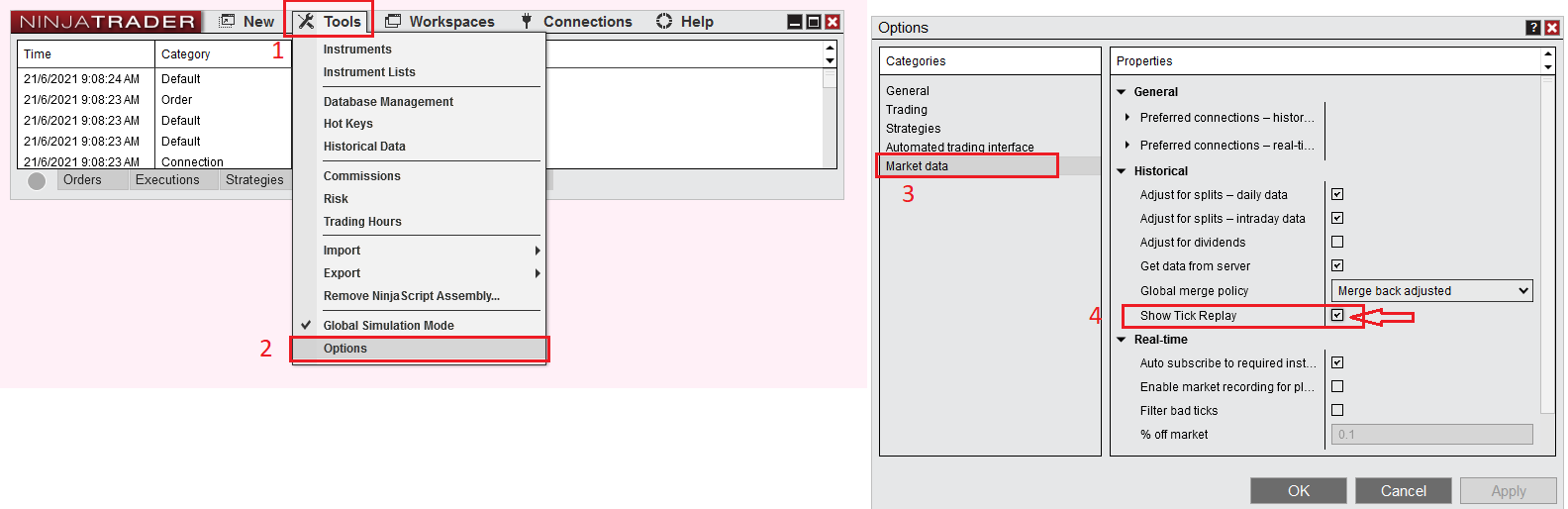This screenshot has width=1568, height=509.
Task: Select Options in the Tools menu
Action: (345, 349)
